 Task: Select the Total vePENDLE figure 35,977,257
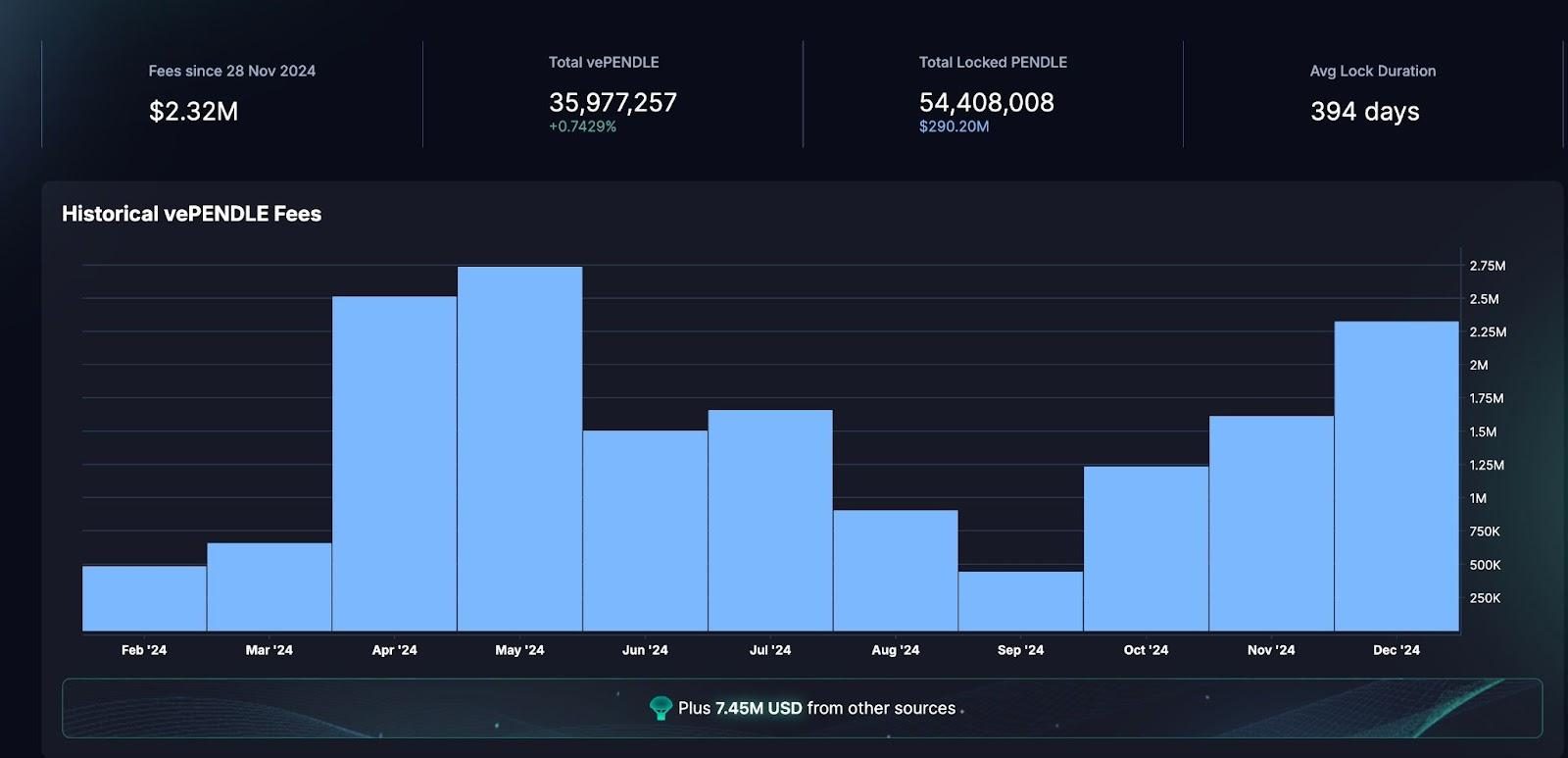point(612,103)
